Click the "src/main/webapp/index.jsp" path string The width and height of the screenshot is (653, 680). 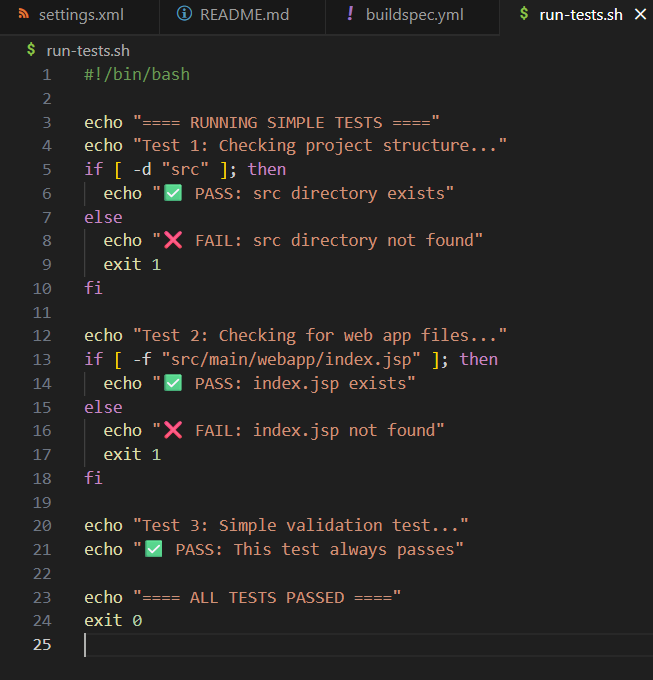tap(291, 360)
